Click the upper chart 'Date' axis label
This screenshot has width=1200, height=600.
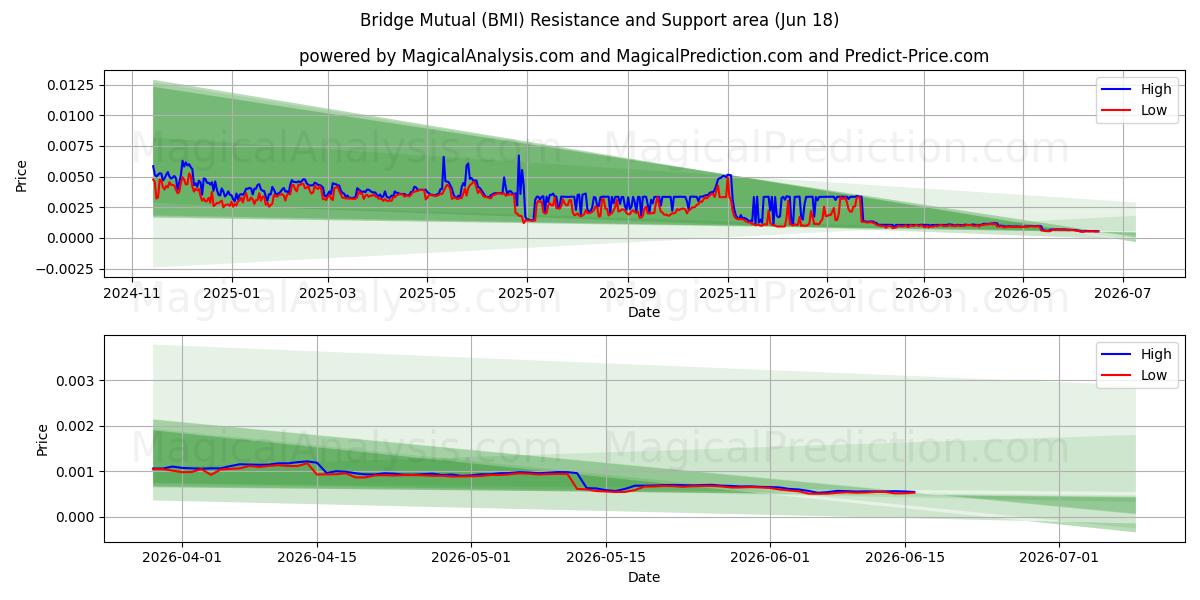point(644,312)
